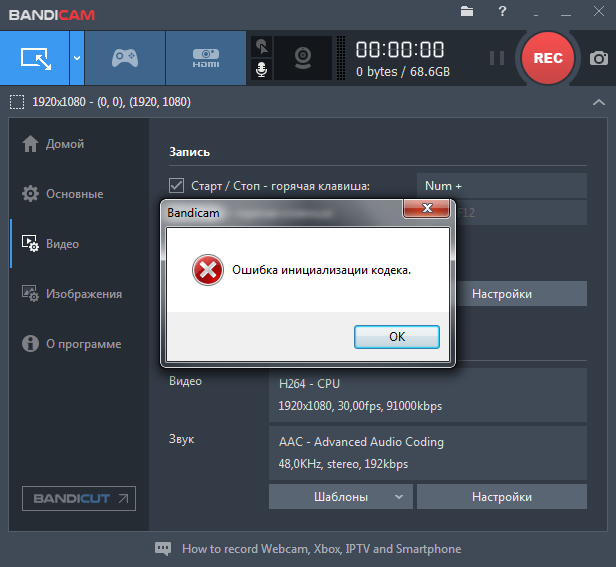Click the format Настройки button at the bottom
The height and width of the screenshot is (567, 616).
tap(502, 497)
